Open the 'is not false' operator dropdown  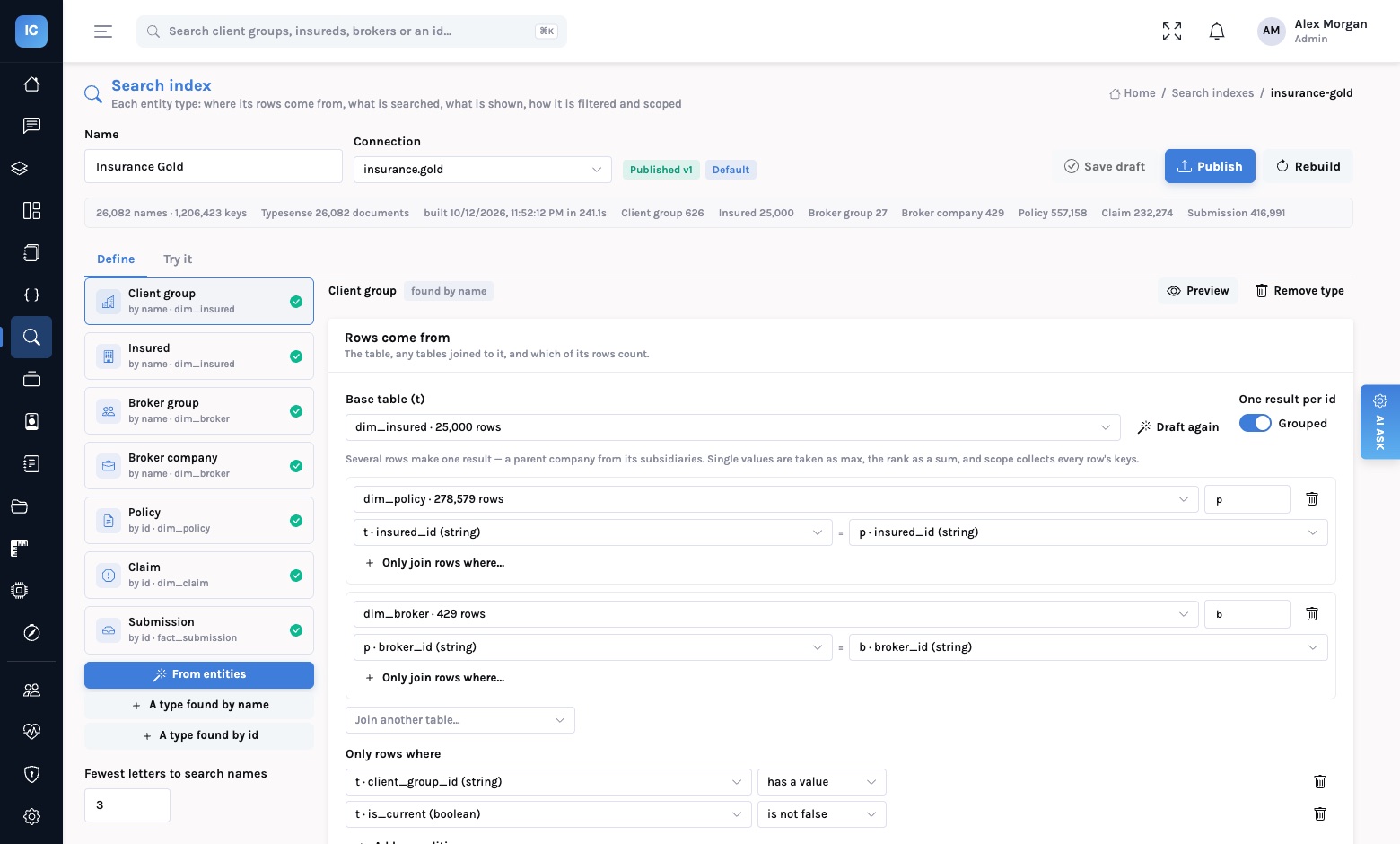pos(822,814)
